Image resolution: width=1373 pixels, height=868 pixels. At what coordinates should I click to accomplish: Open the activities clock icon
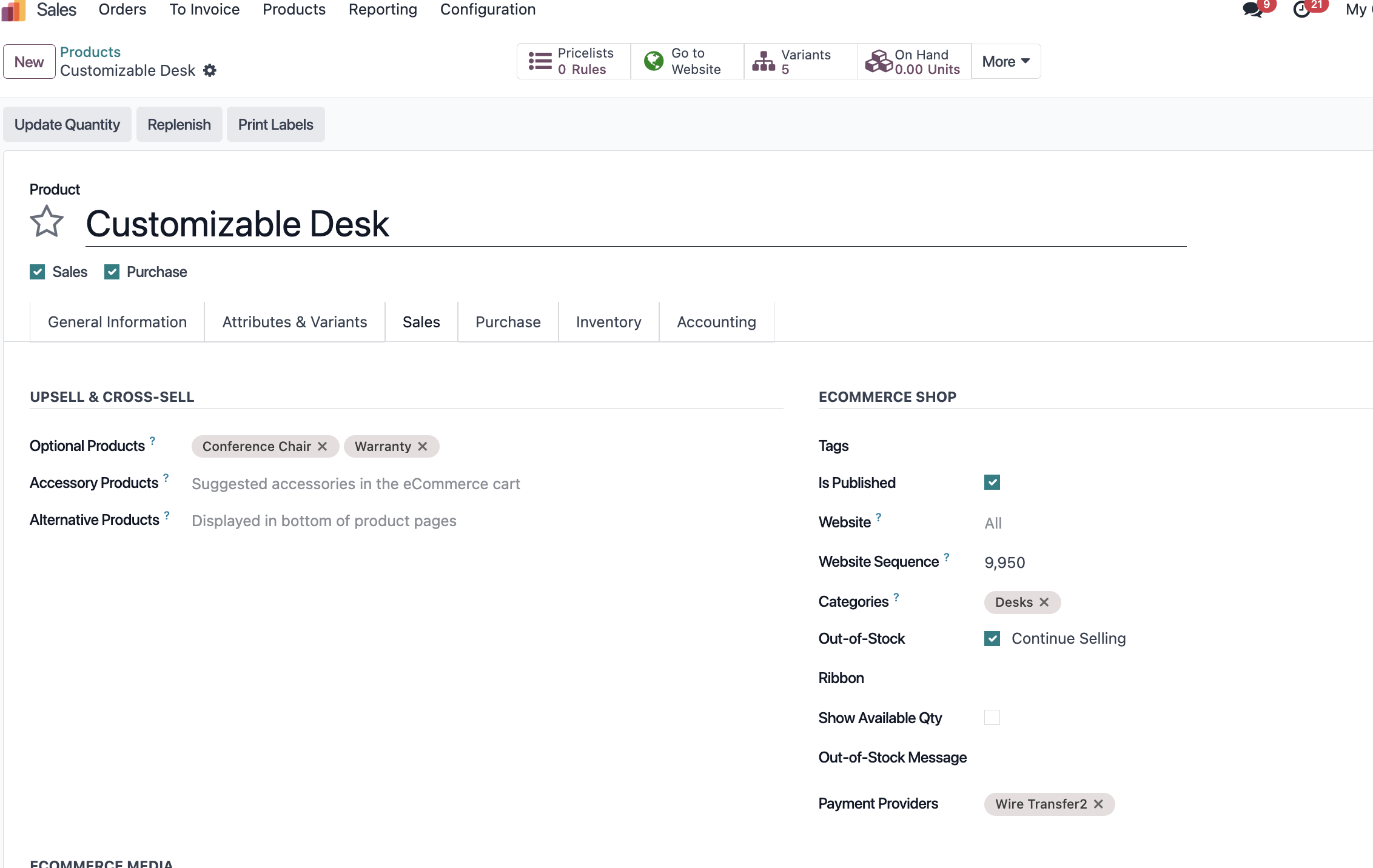coord(1302,10)
